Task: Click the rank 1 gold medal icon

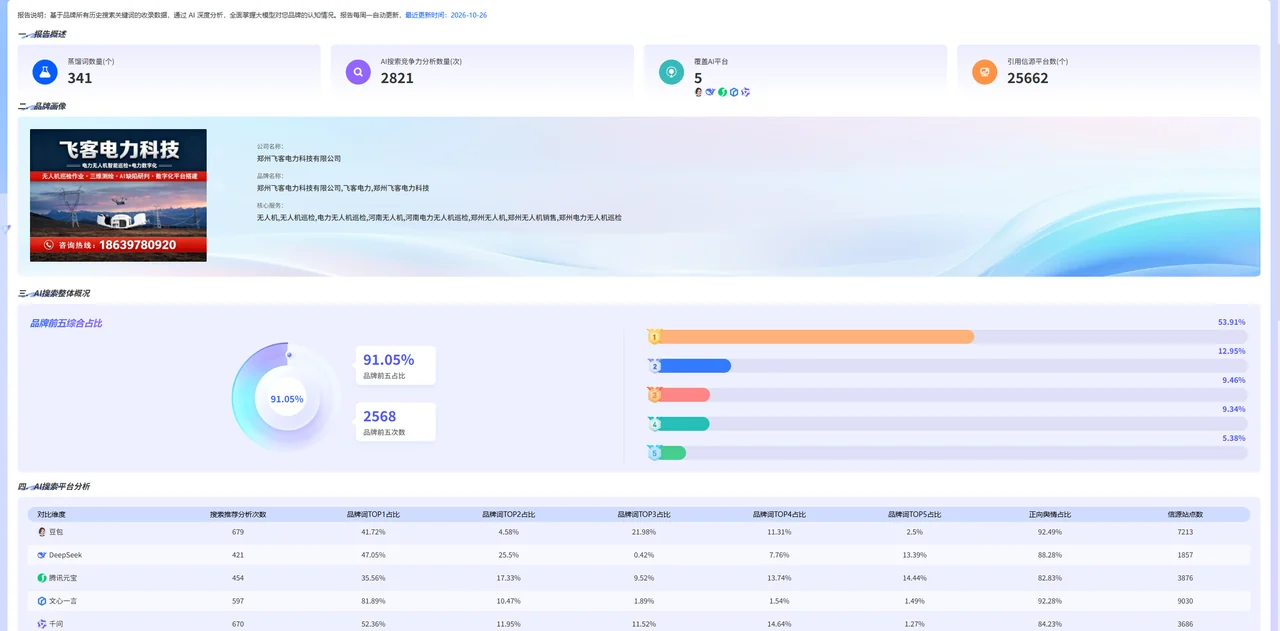Action: pyautogui.click(x=655, y=336)
